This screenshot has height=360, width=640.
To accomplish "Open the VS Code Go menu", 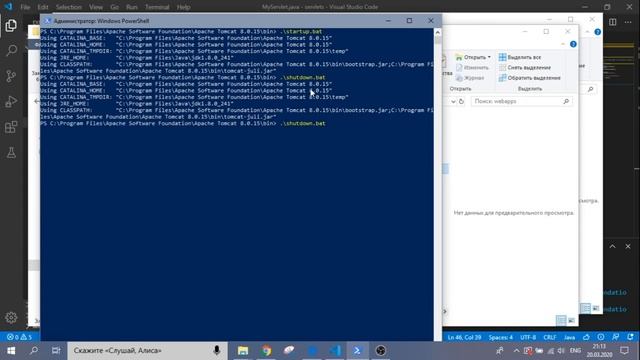I will pos(115,7).
